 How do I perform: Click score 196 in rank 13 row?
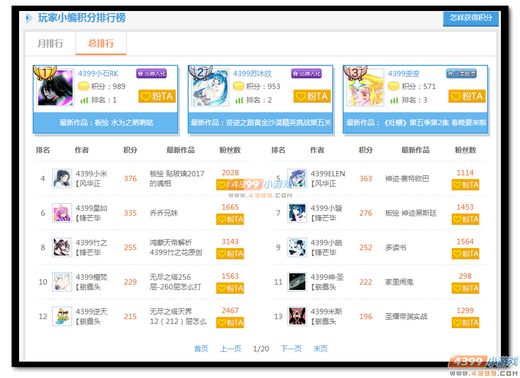click(x=366, y=316)
